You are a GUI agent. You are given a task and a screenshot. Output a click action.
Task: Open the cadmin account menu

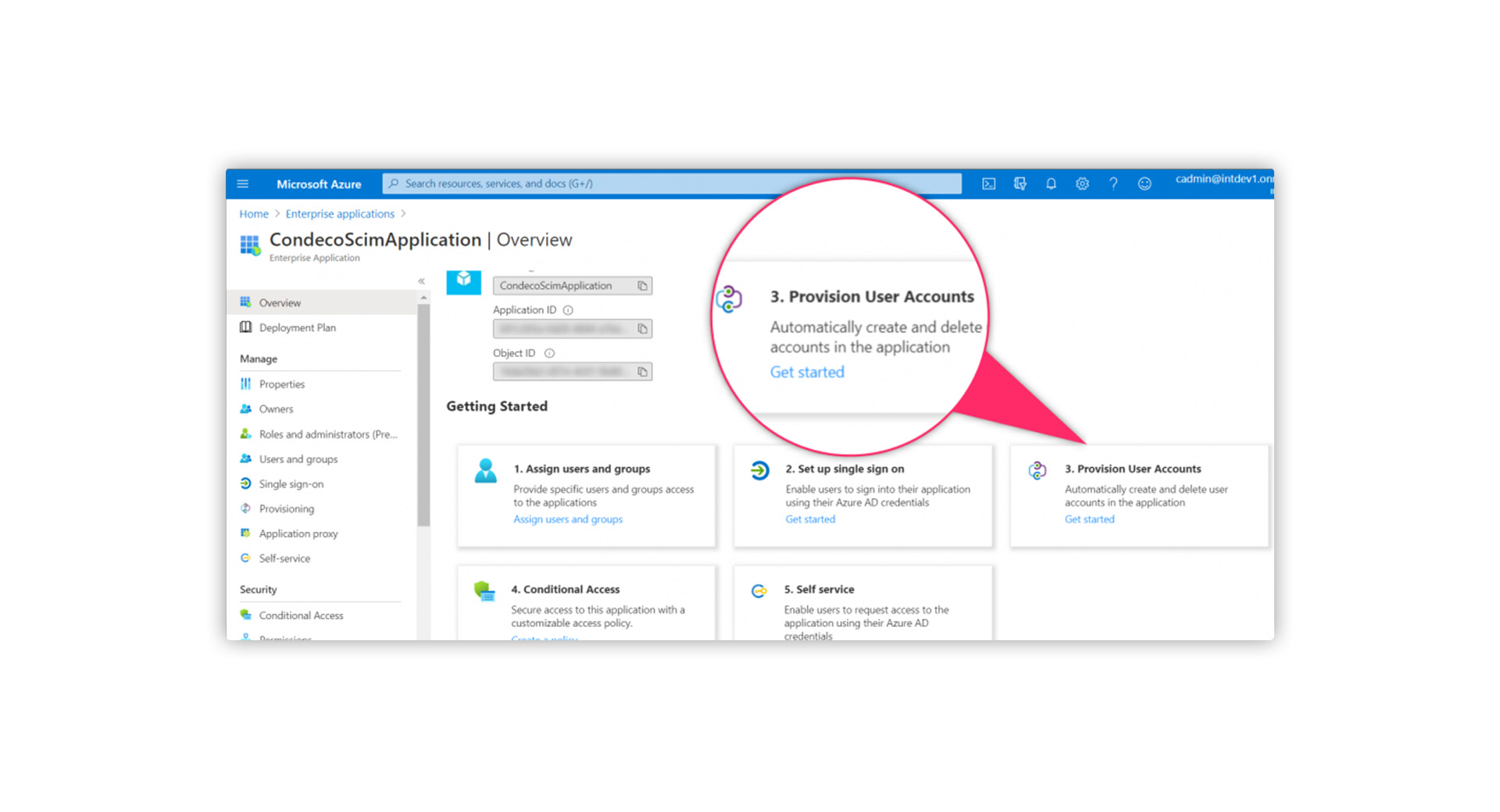[x=1223, y=181]
